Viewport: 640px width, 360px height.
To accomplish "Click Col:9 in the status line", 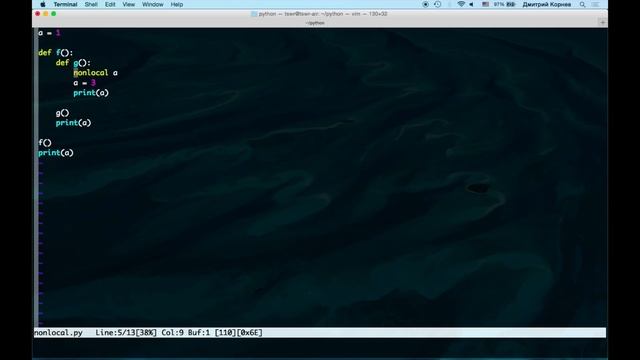I will pyautogui.click(x=172, y=333).
